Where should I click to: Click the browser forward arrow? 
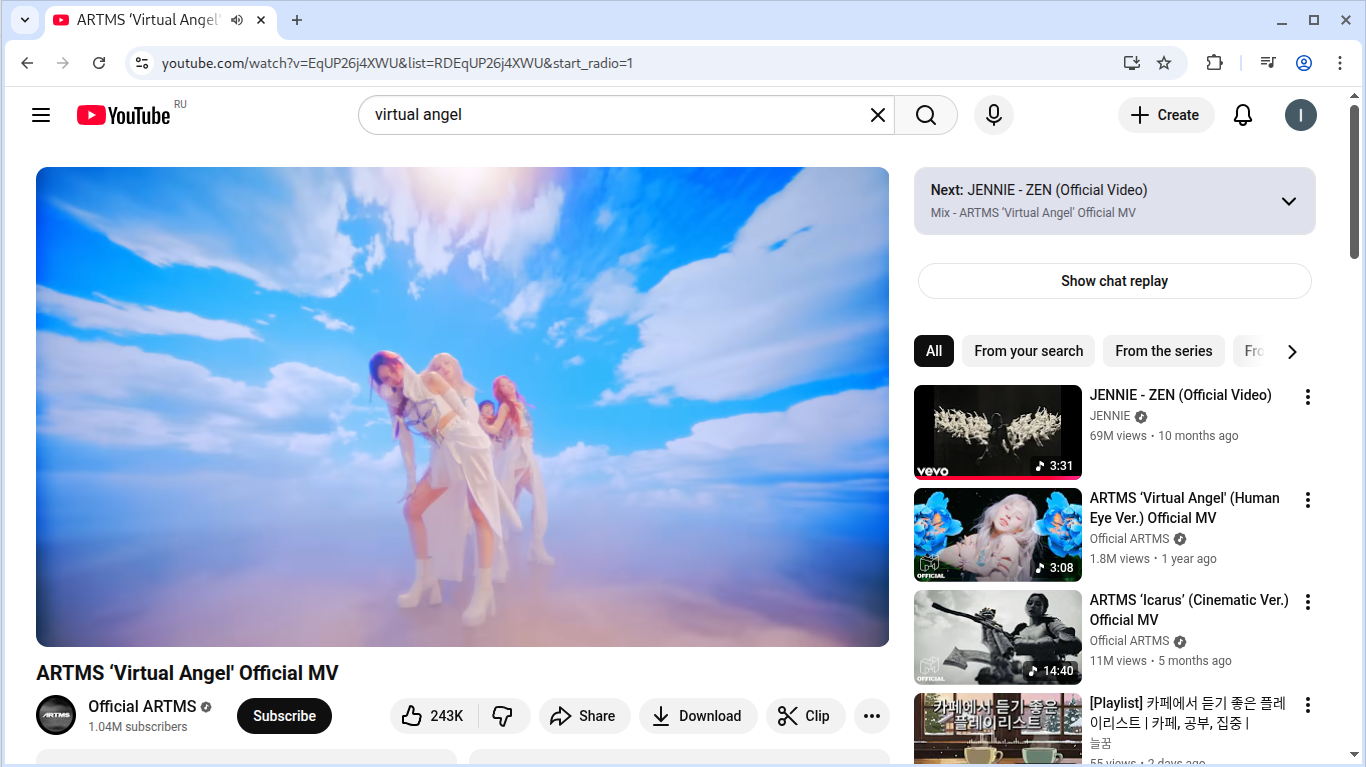63,63
